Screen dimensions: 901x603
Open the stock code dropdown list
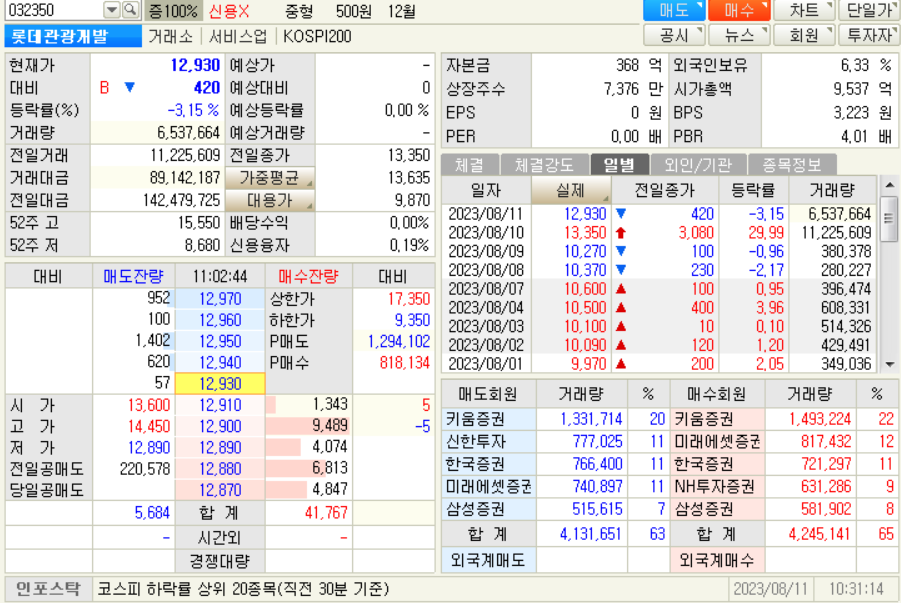point(112,11)
